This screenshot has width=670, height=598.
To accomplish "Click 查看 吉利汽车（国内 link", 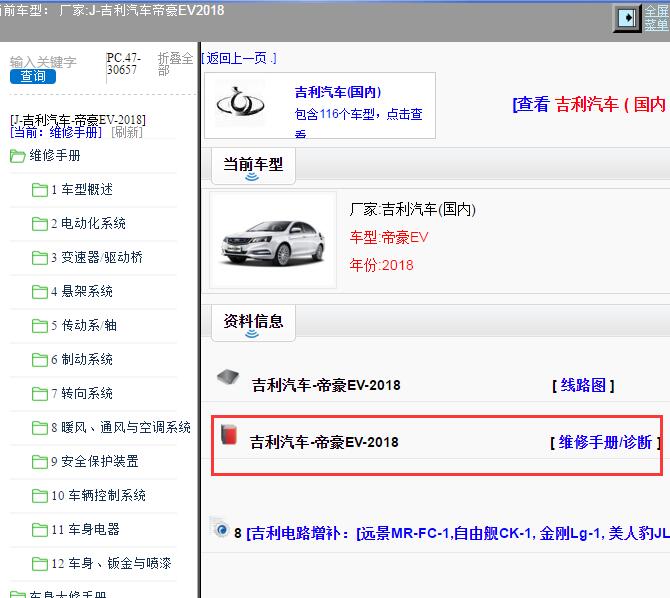I will [x=591, y=104].
